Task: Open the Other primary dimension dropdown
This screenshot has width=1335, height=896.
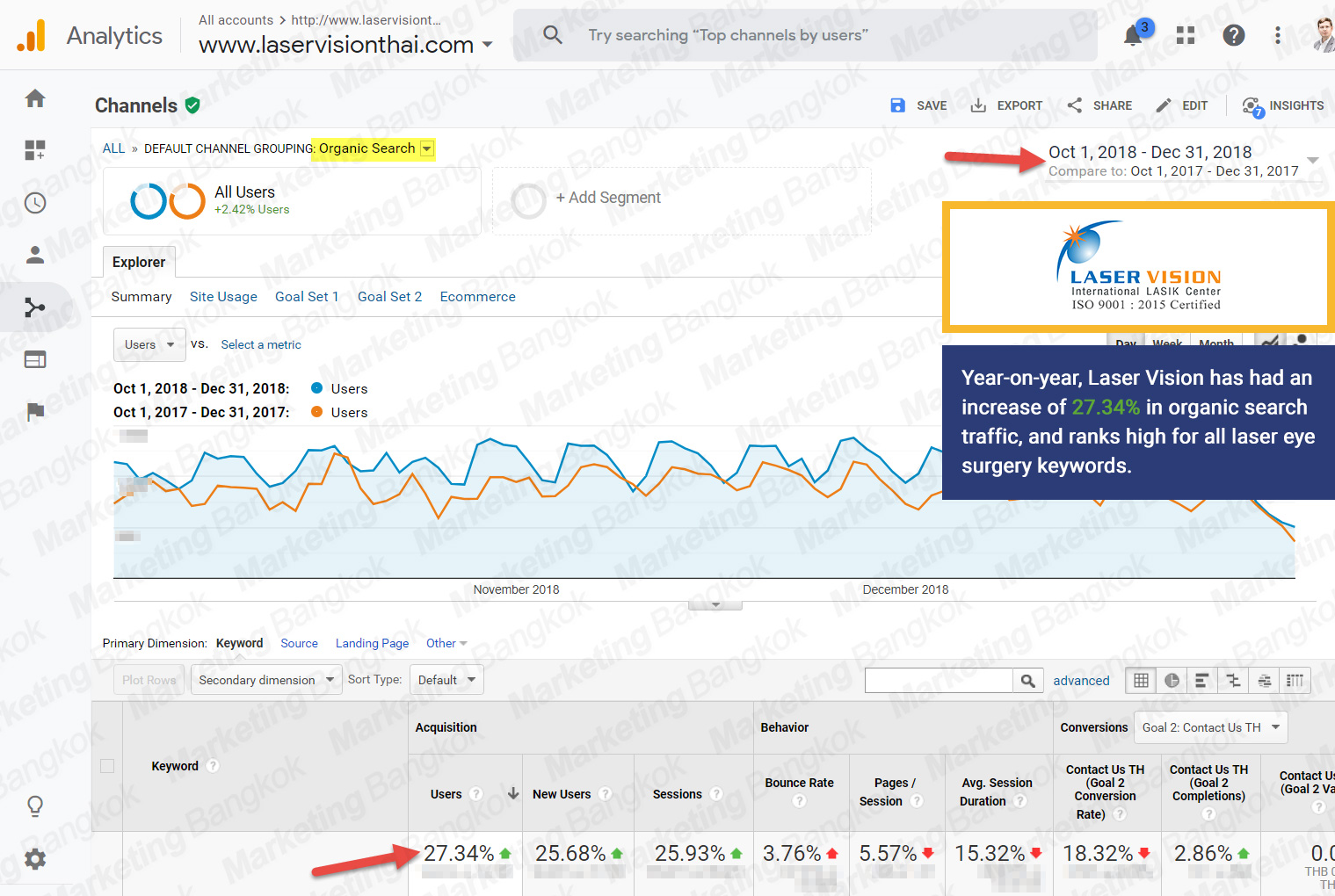Action: point(446,643)
